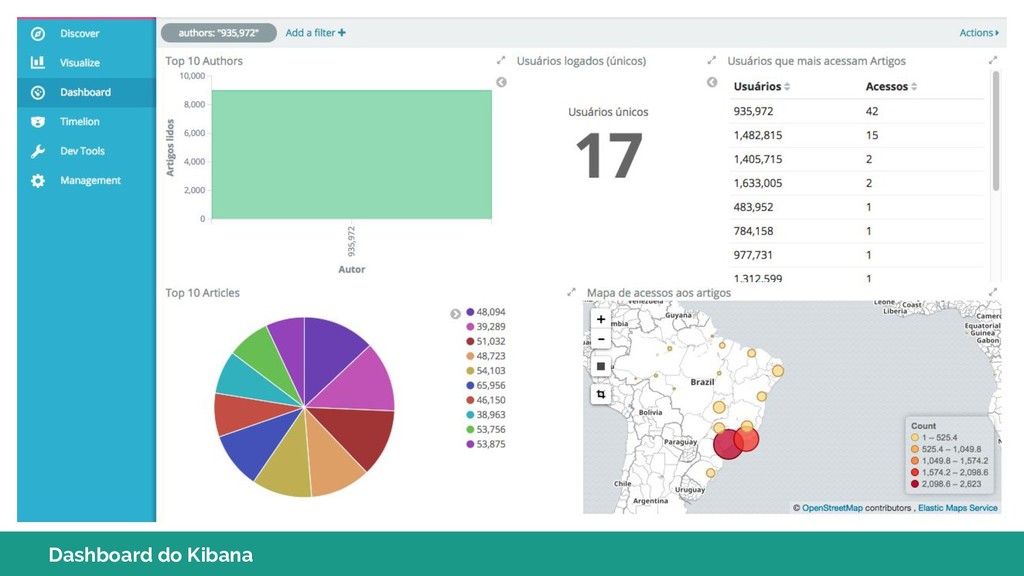Click the fit data bounds crop tool
The height and width of the screenshot is (576, 1024).
tap(601, 394)
